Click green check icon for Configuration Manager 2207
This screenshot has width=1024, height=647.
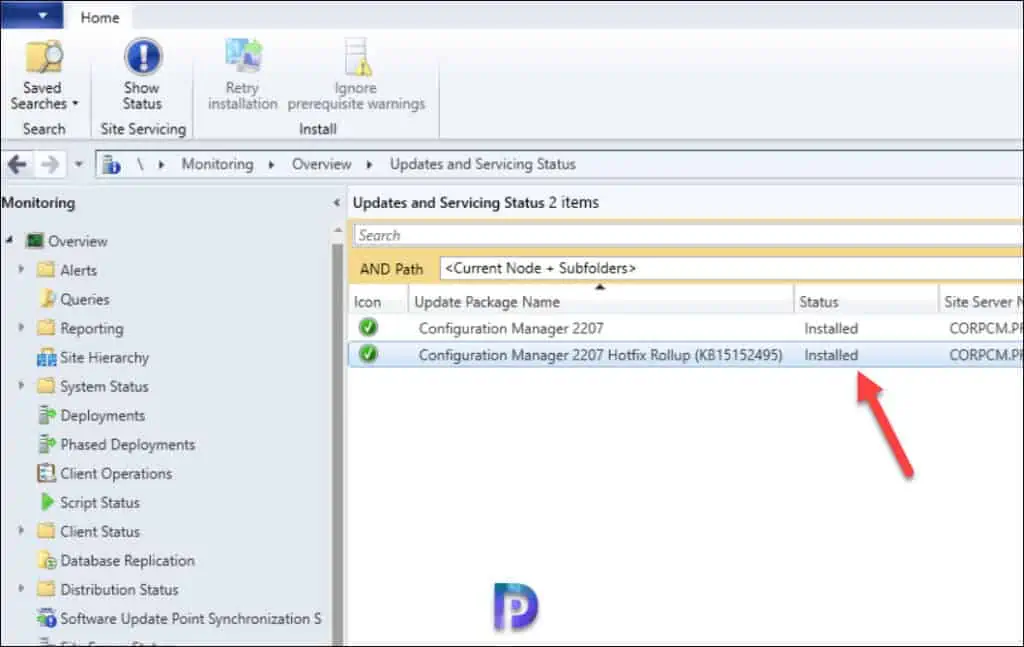368,327
